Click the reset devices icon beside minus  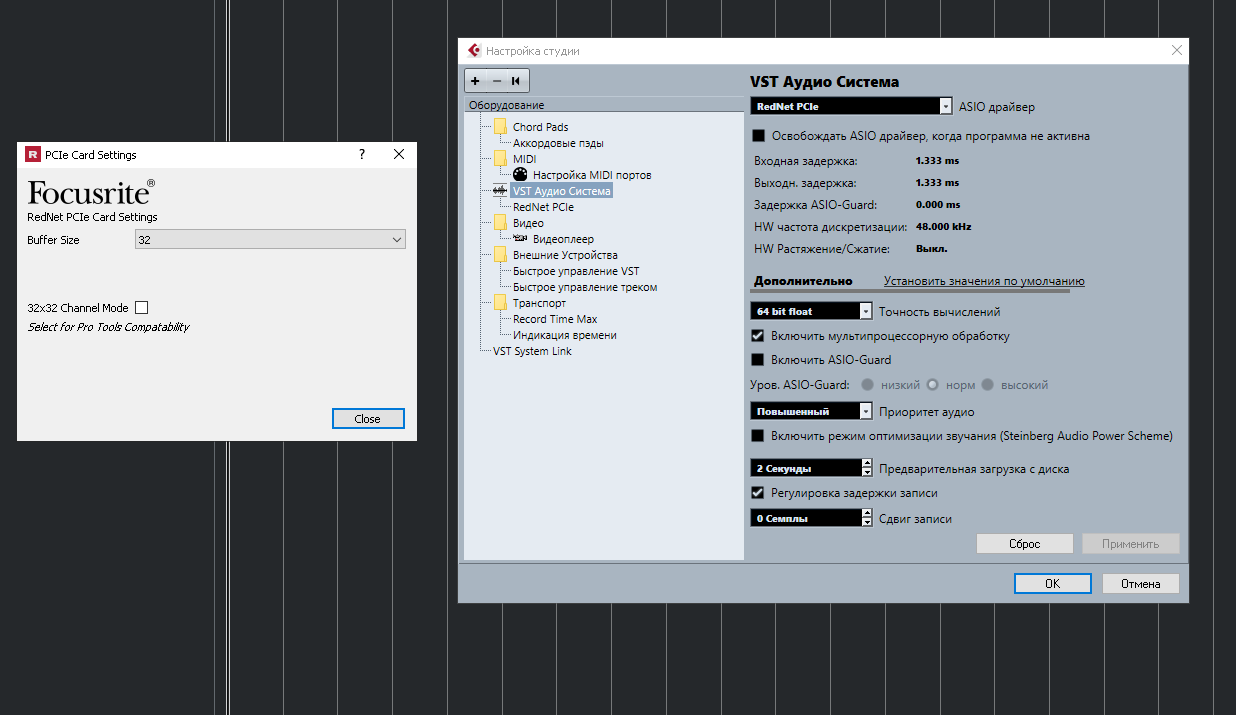(x=516, y=81)
